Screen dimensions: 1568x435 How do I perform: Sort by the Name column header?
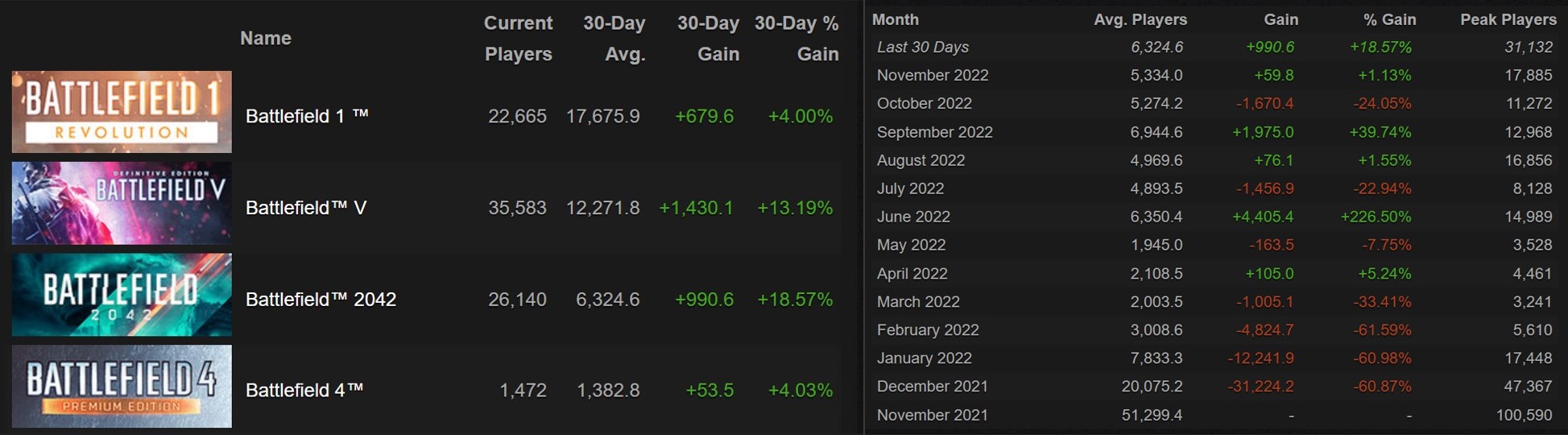[x=265, y=38]
